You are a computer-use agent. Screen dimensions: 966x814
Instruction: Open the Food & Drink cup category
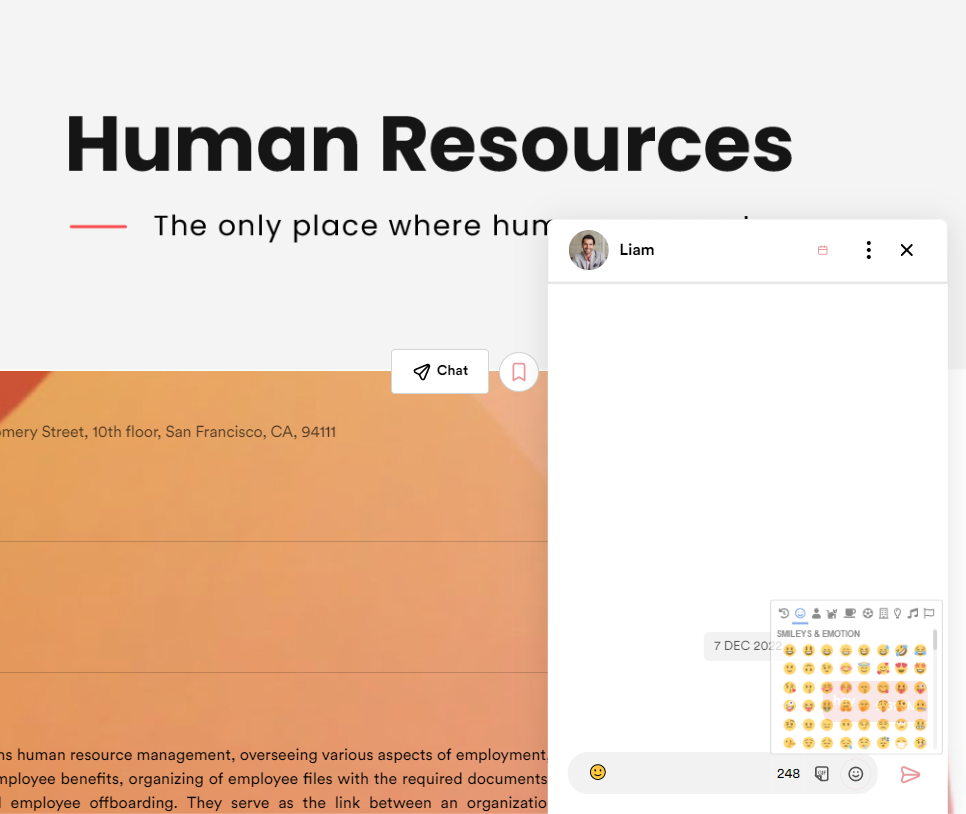click(849, 613)
